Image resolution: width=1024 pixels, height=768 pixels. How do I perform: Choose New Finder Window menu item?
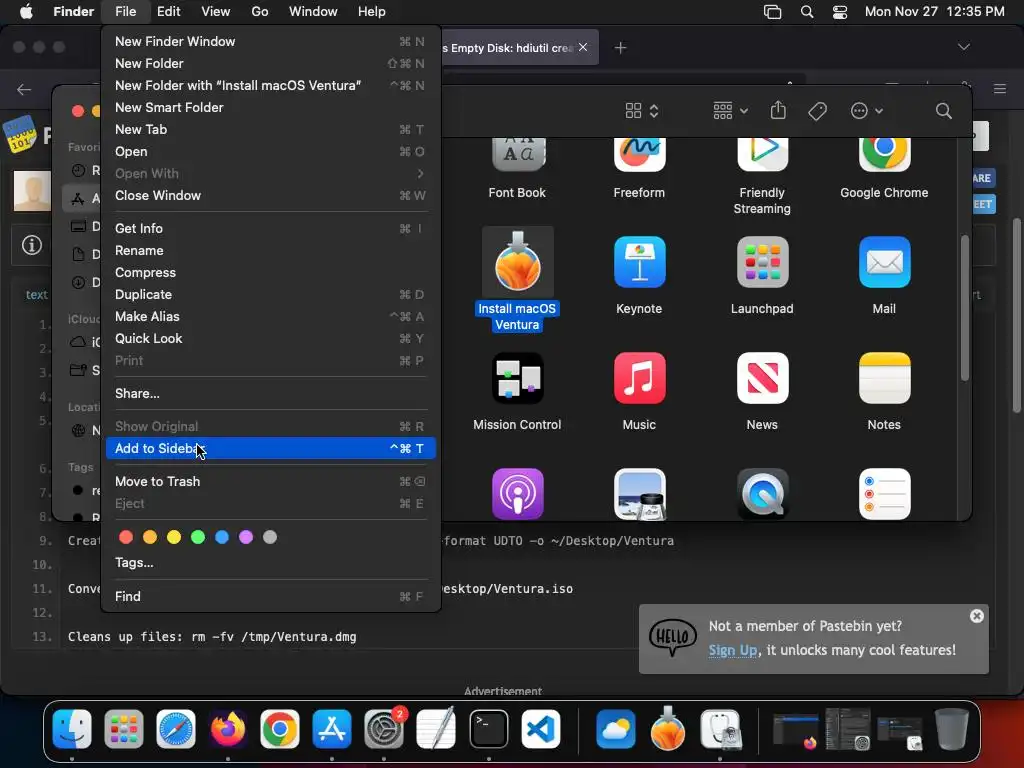tap(270, 41)
